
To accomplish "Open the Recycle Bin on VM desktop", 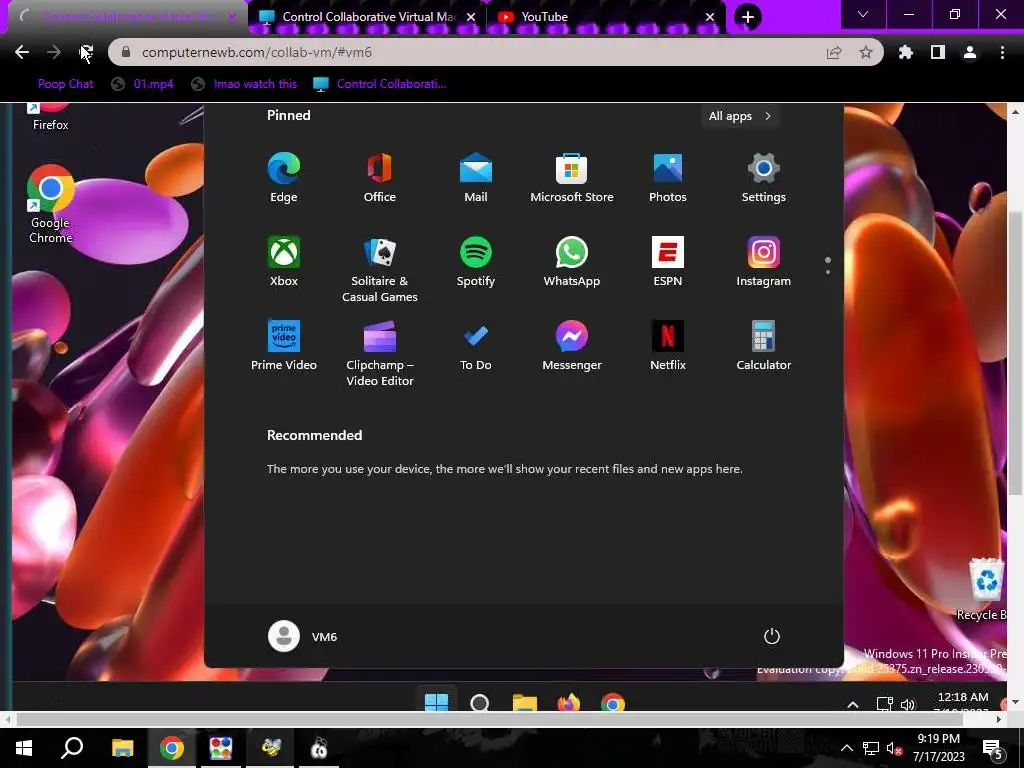I will pyautogui.click(x=985, y=589).
